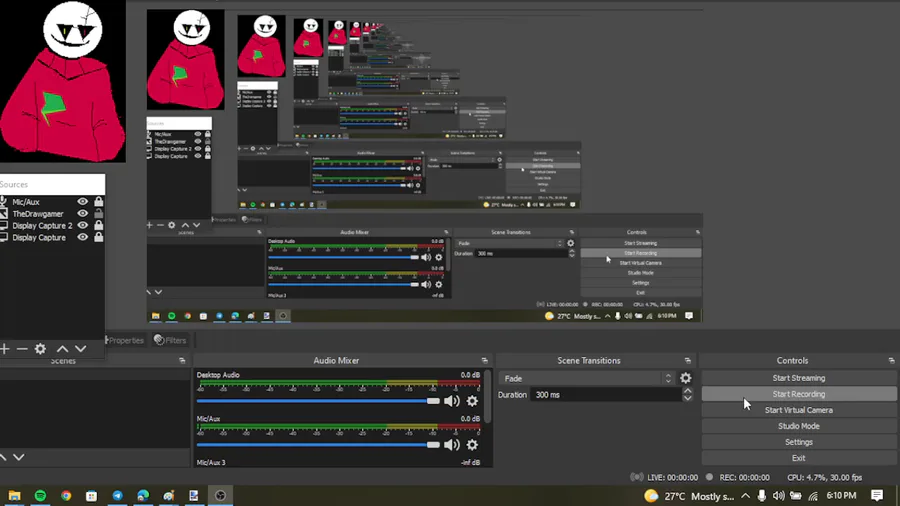Unlock the Display Capture source lock

[x=99, y=237]
